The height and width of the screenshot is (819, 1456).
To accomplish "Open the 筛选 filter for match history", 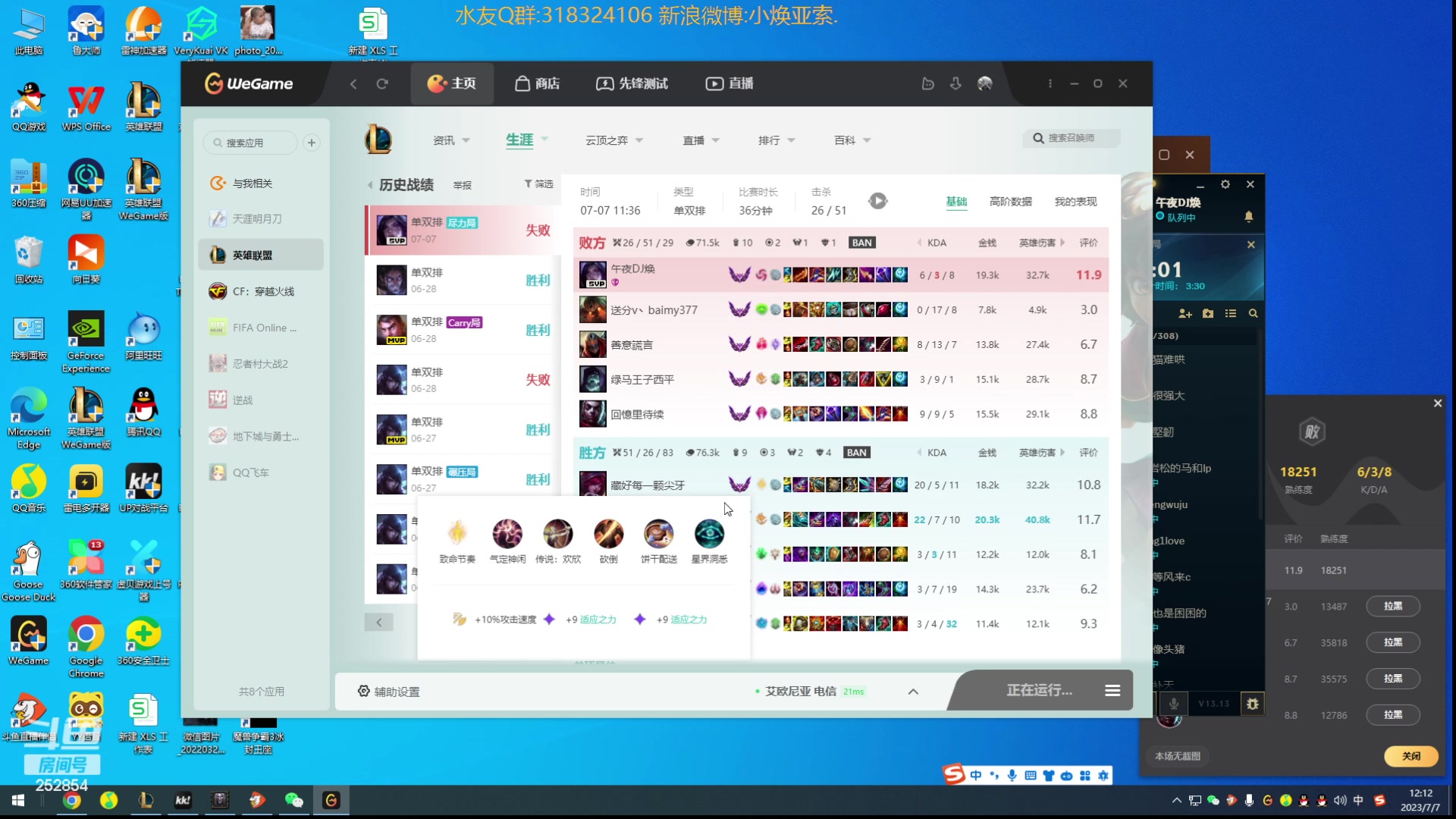I will click(539, 184).
